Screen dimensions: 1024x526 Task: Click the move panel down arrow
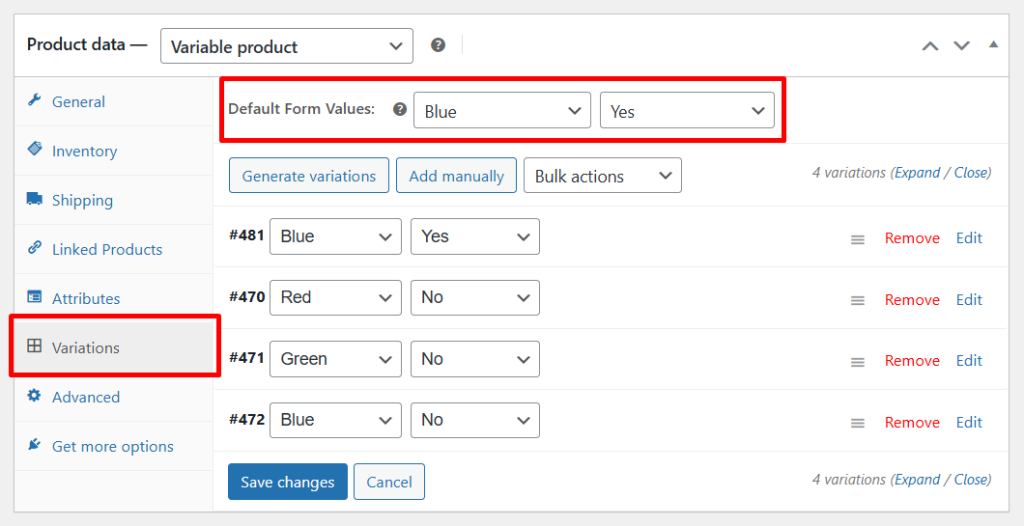(961, 46)
